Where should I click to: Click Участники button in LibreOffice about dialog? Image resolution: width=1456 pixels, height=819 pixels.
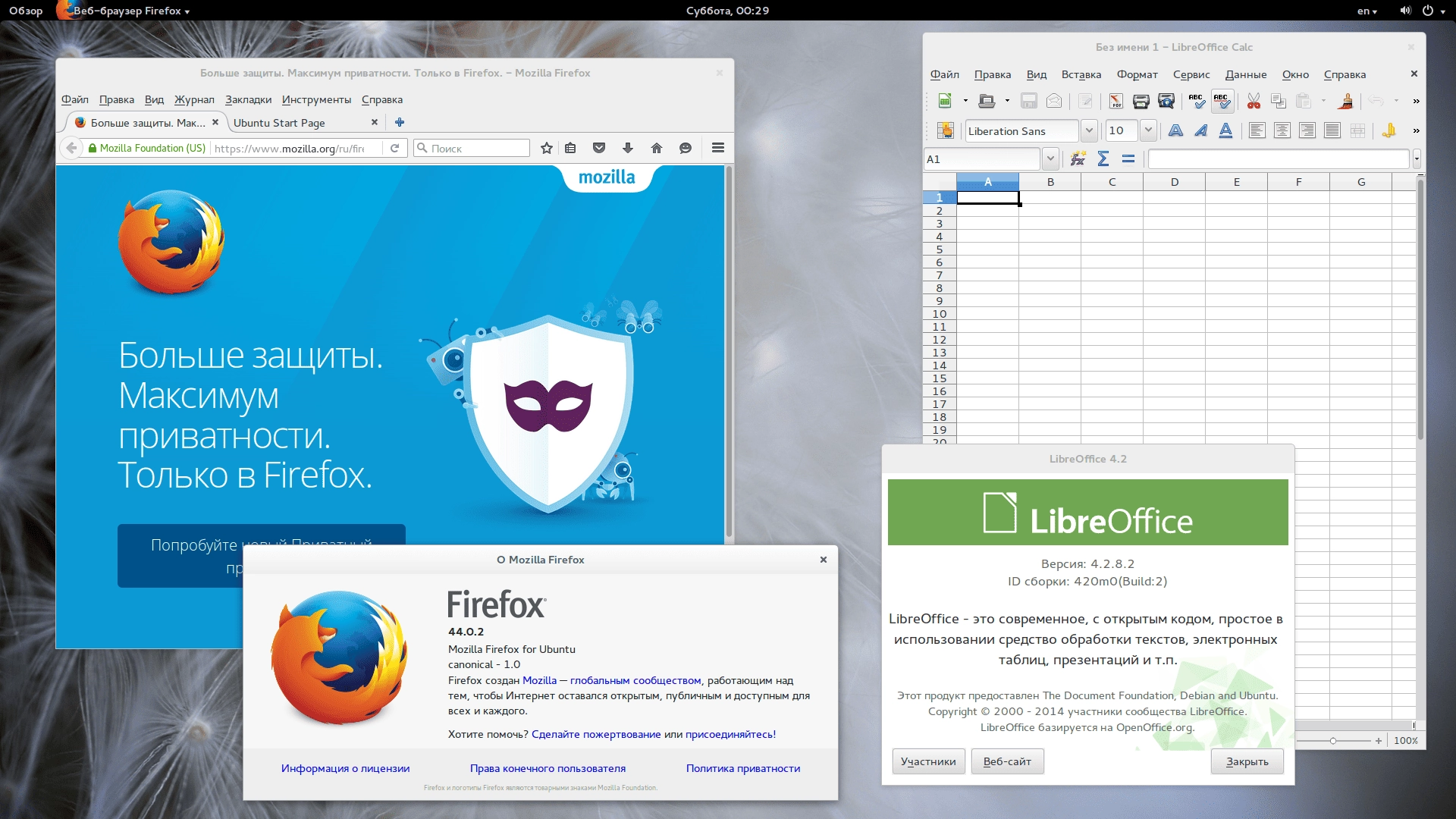click(928, 761)
